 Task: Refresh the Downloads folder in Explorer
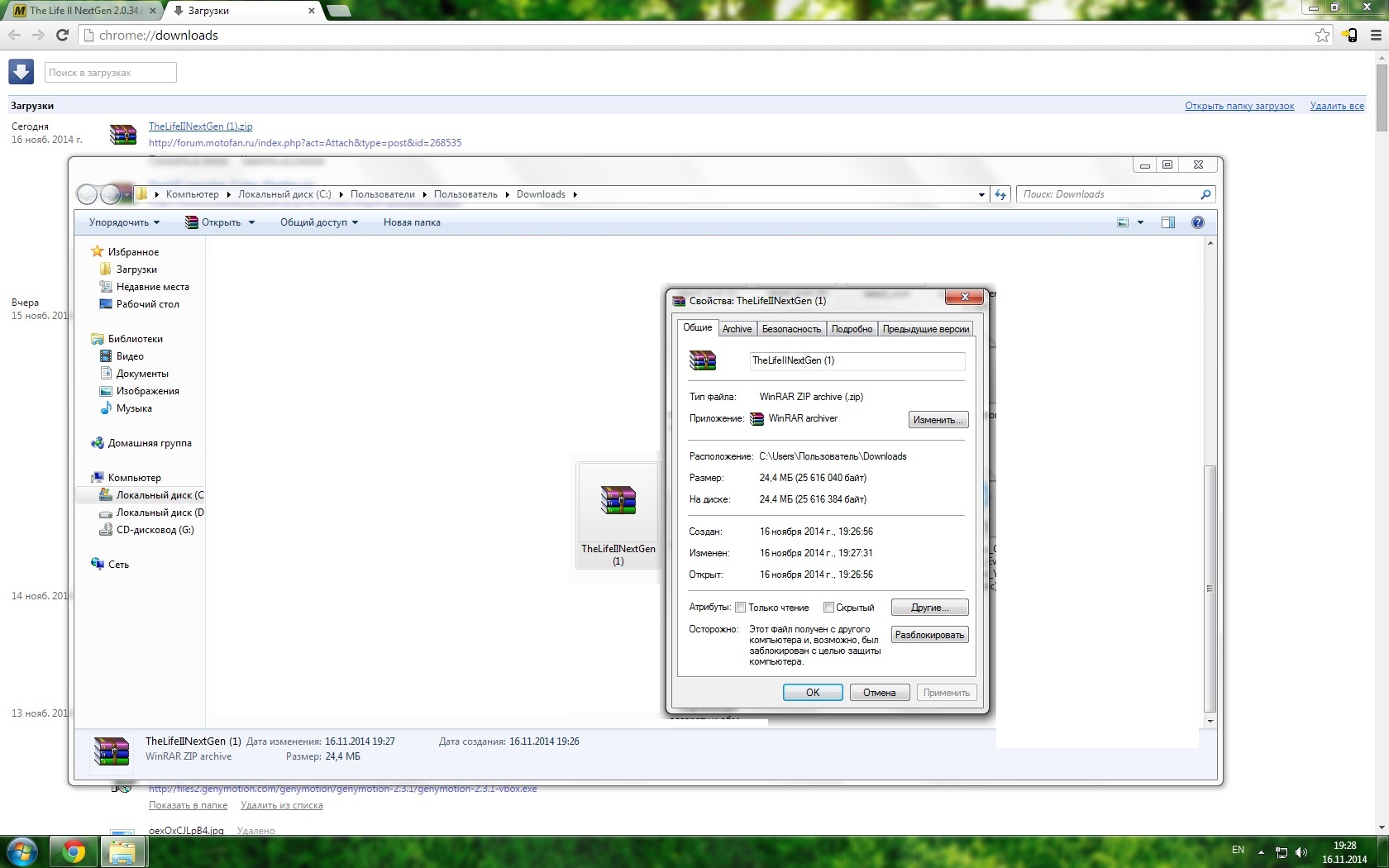coord(1001,194)
